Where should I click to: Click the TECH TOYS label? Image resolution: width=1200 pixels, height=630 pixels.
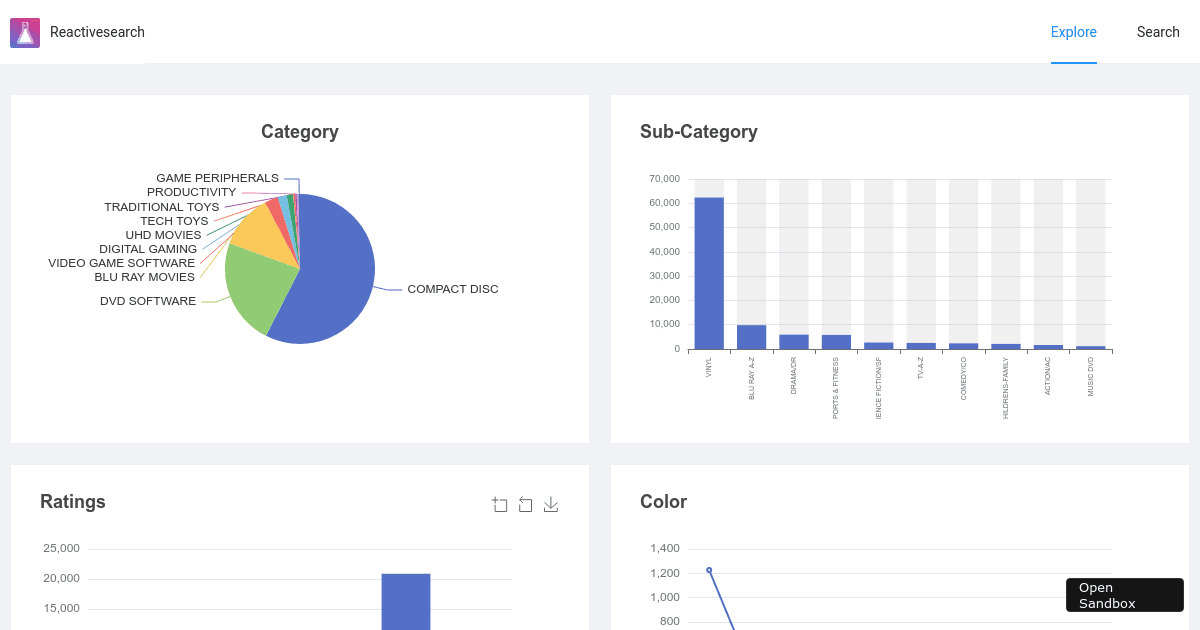click(173, 220)
